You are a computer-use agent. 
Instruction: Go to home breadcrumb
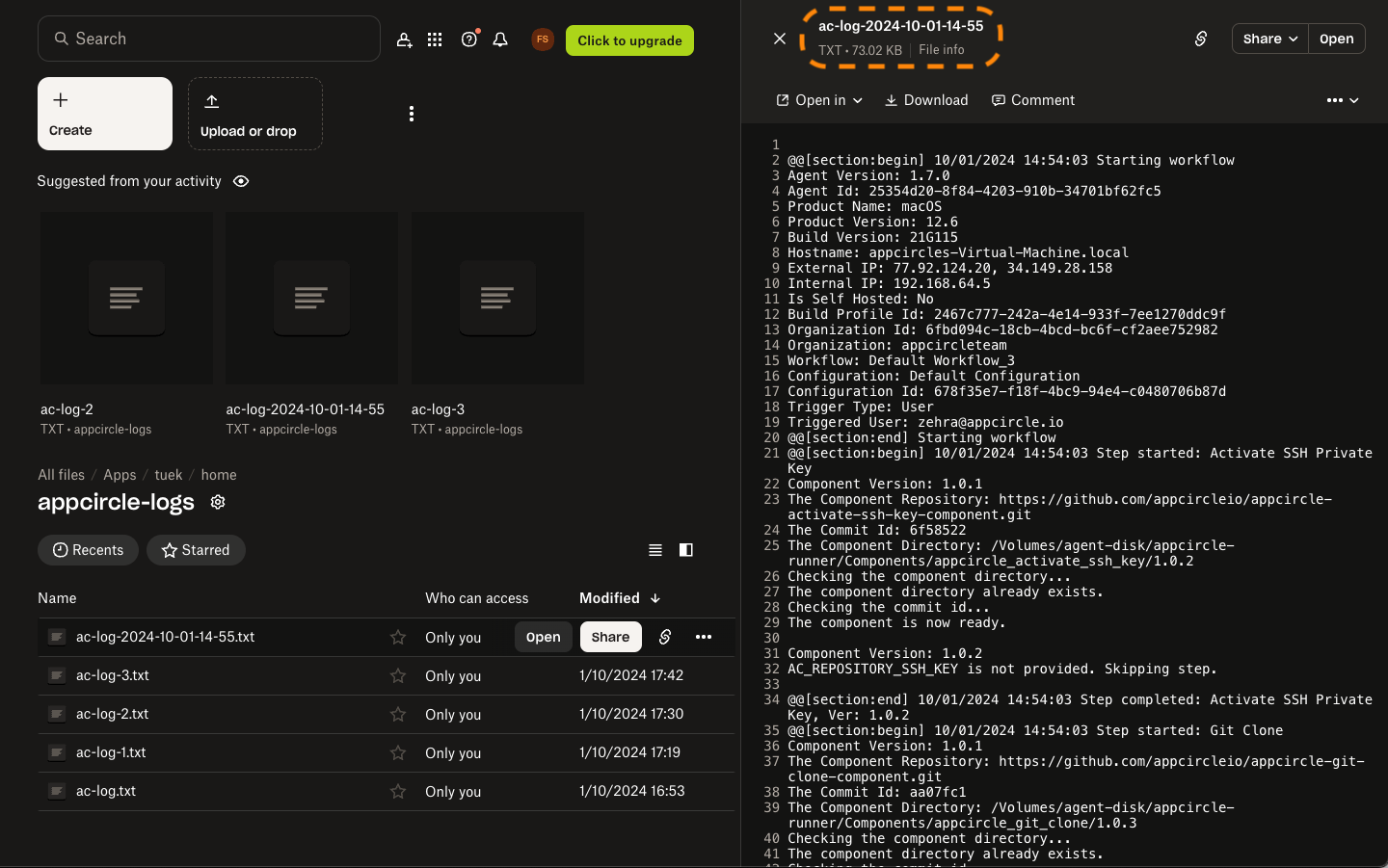click(x=219, y=475)
